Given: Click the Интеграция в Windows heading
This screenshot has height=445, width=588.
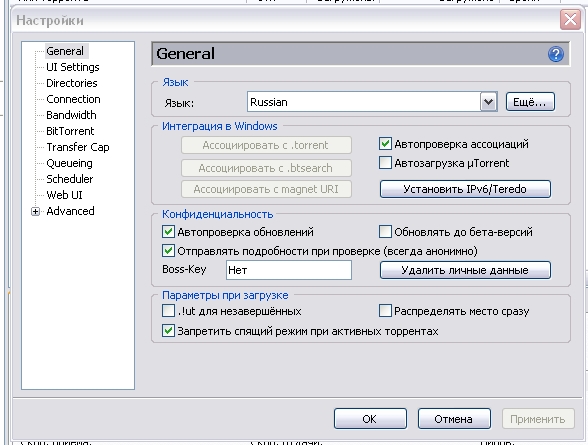Looking at the screenshot, I should pos(220,126).
